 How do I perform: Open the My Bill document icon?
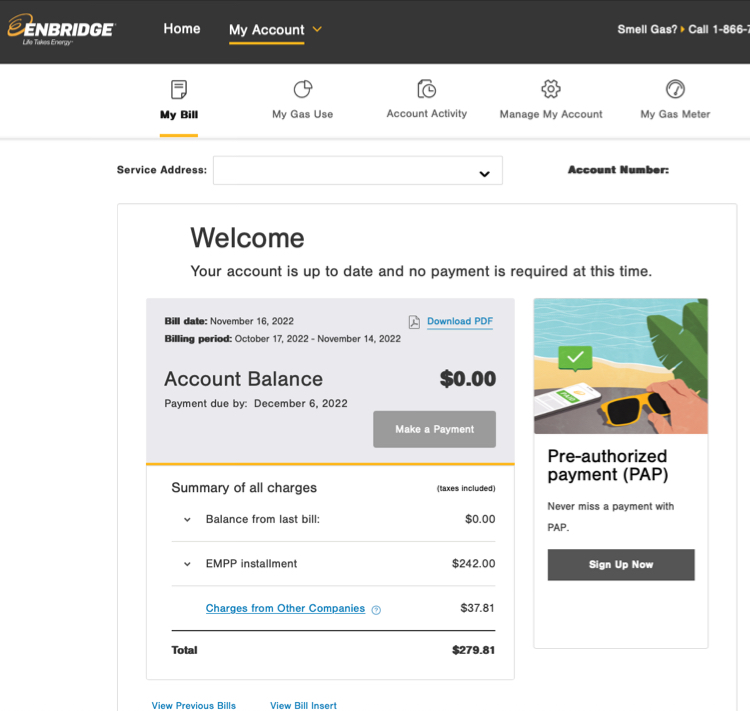tap(179, 89)
